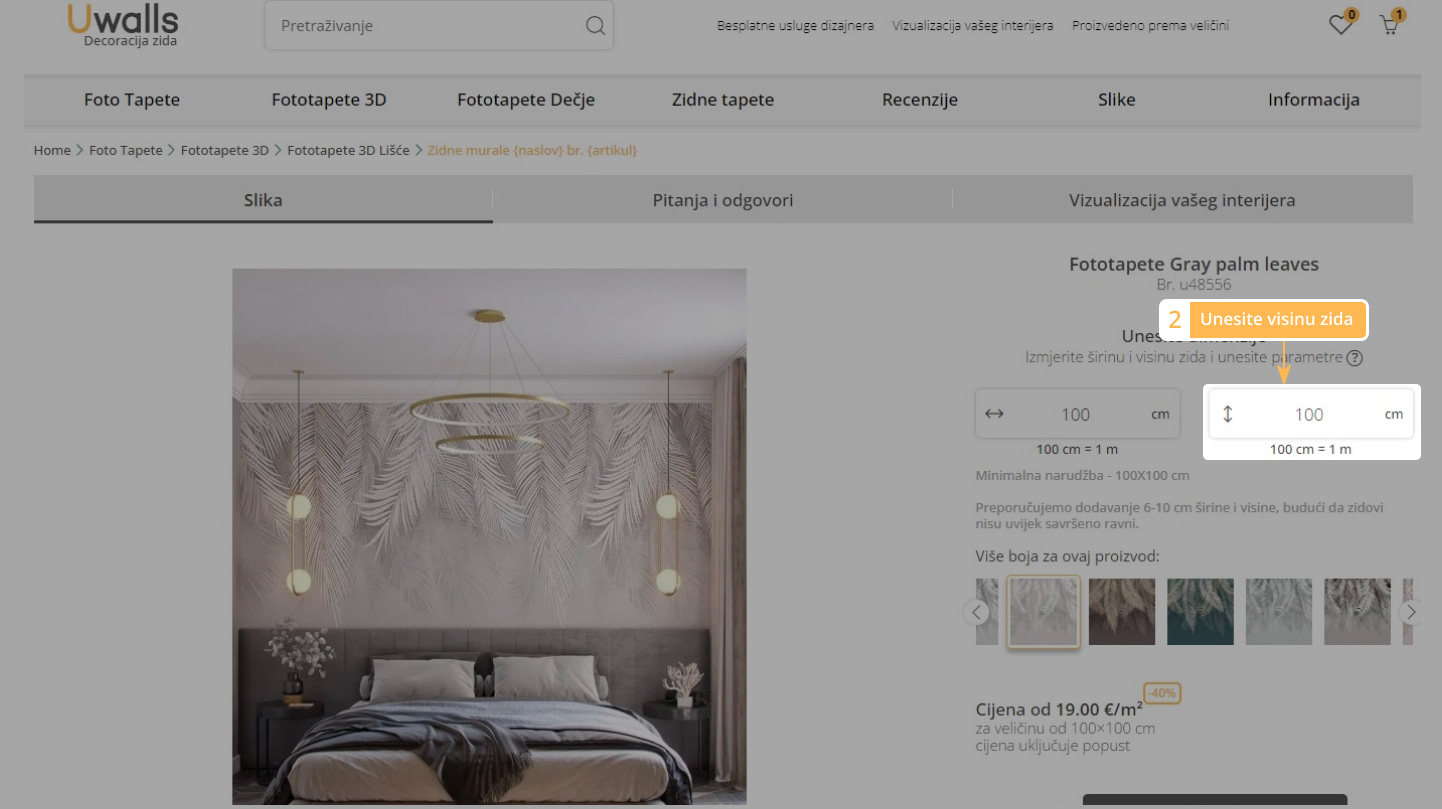Click the width arrow icon

(994, 414)
